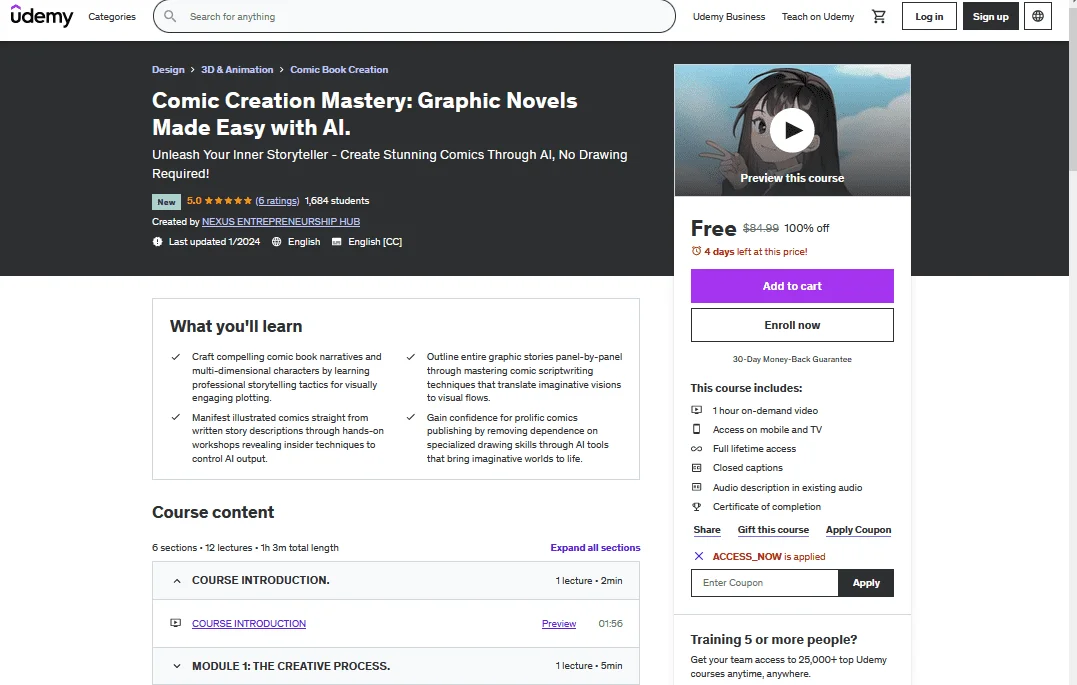This screenshot has height=685, width=1077.
Task: Click the Apply coupon button
Action: (x=865, y=583)
